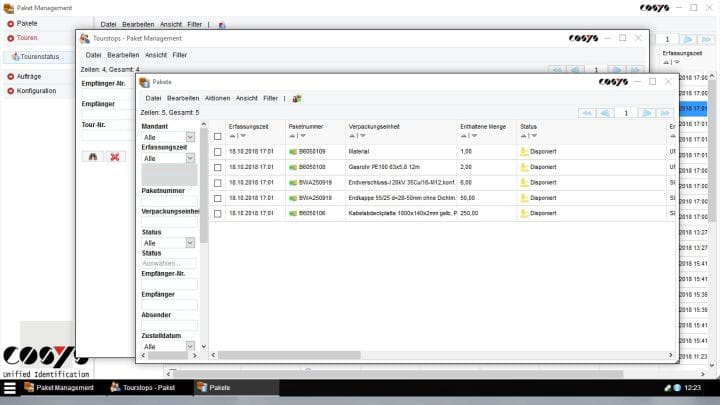720x405 pixels.
Task: Click page number field in Pakete pager
Action: pos(626,113)
